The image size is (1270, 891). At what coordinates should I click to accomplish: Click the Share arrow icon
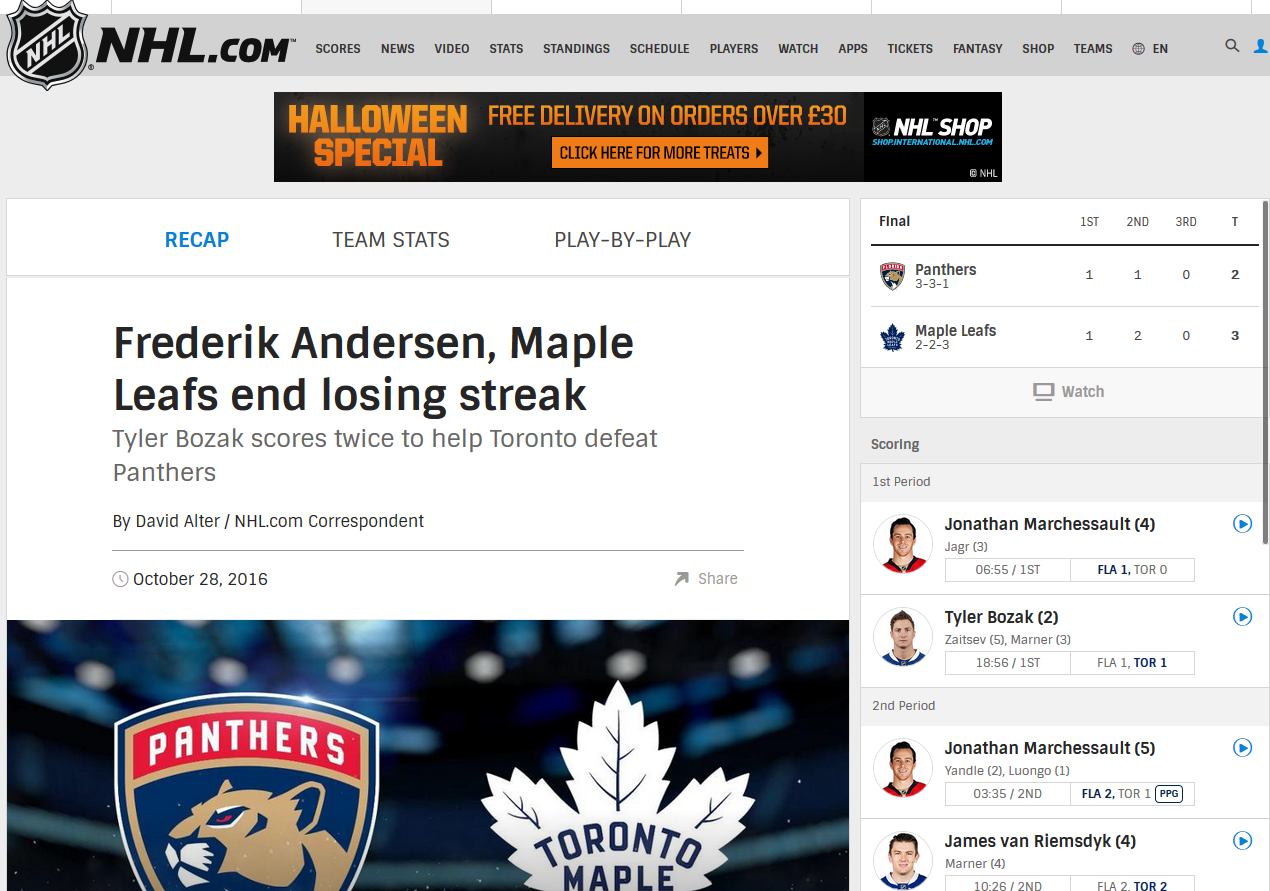[x=682, y=578]
